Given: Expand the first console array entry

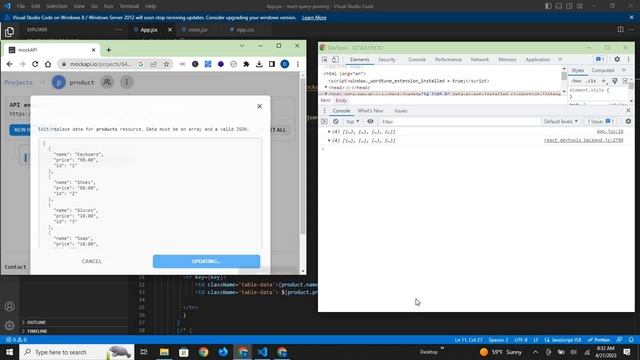Looking at the screenshot, I should pos(329,132).
